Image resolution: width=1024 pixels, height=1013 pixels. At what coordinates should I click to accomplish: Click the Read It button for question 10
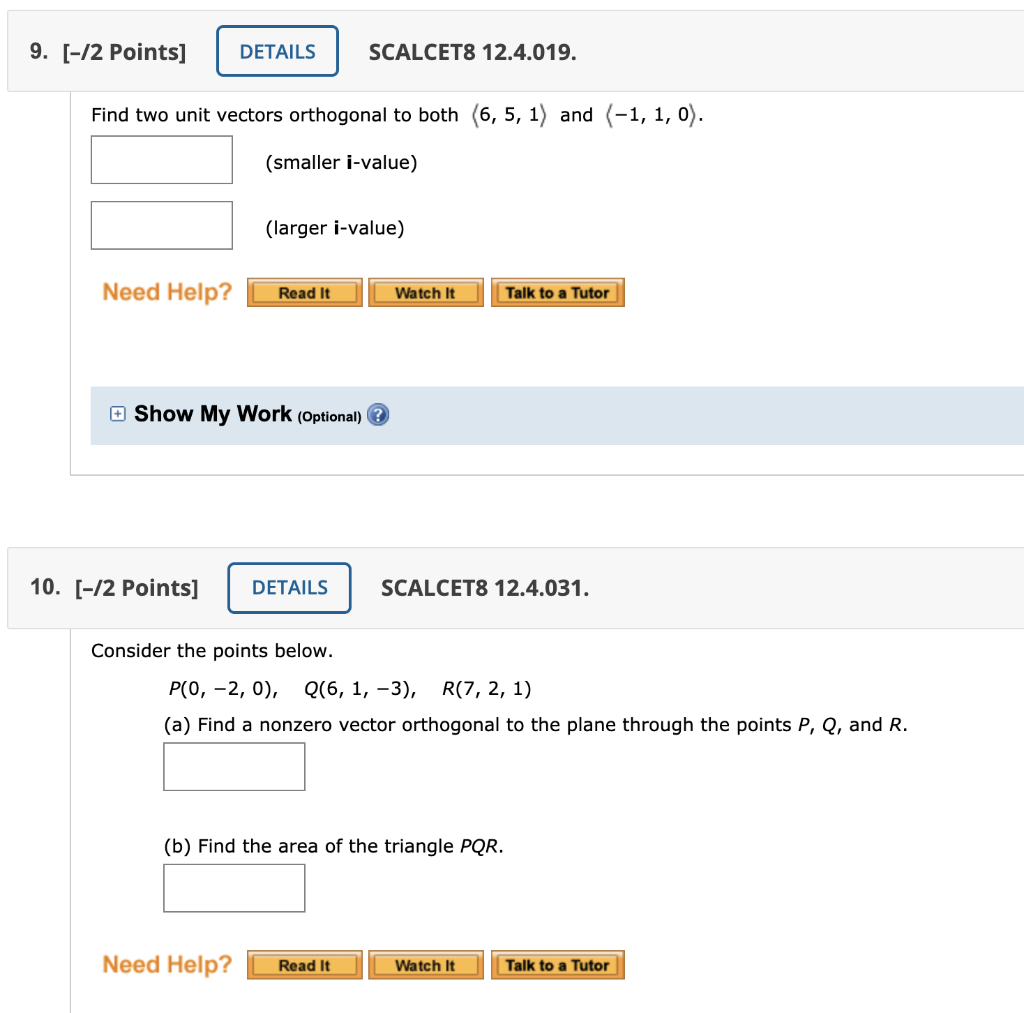[x=304, y=964]
